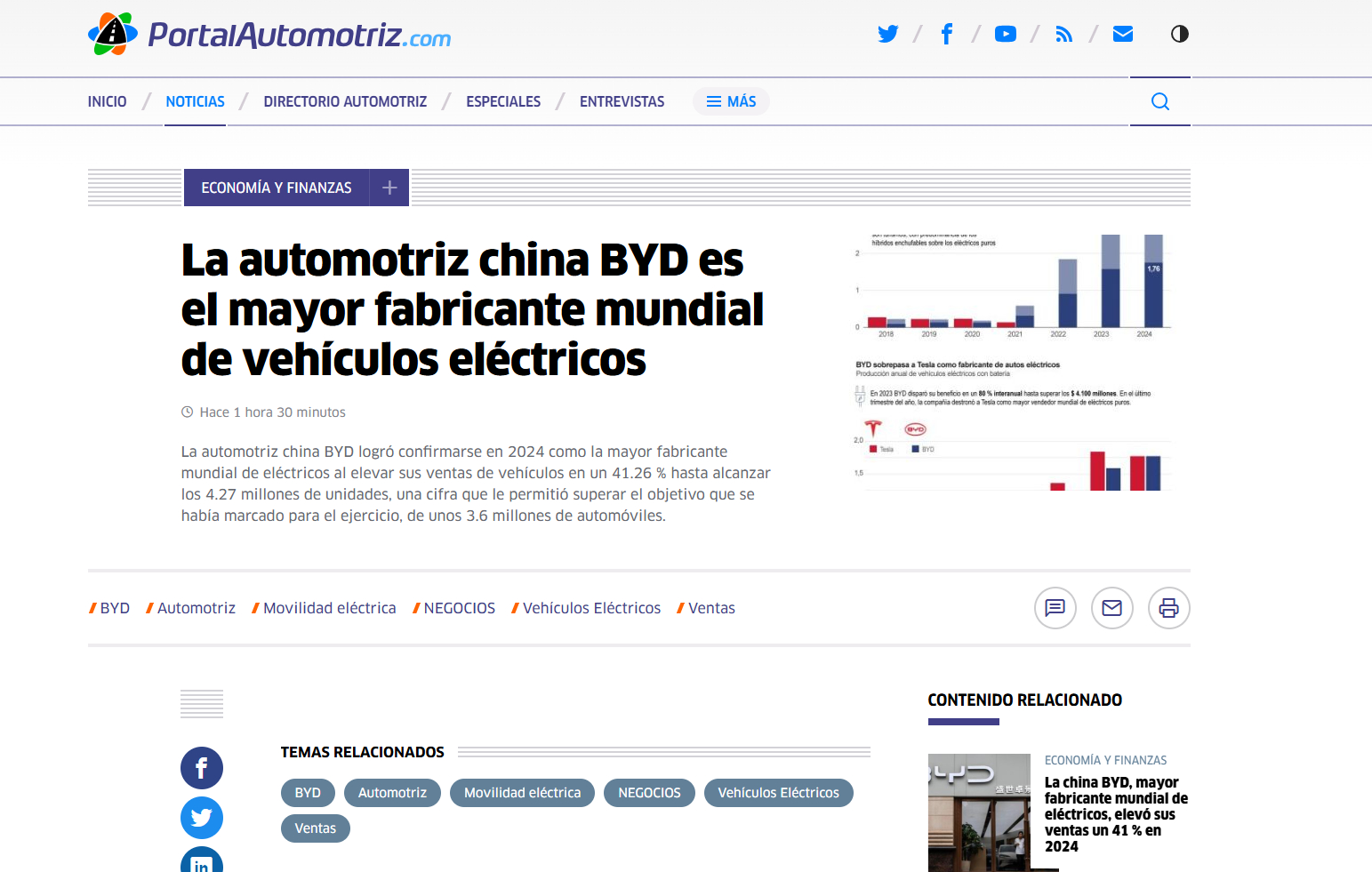Click the BYD tag link below the article

[109, 608]
